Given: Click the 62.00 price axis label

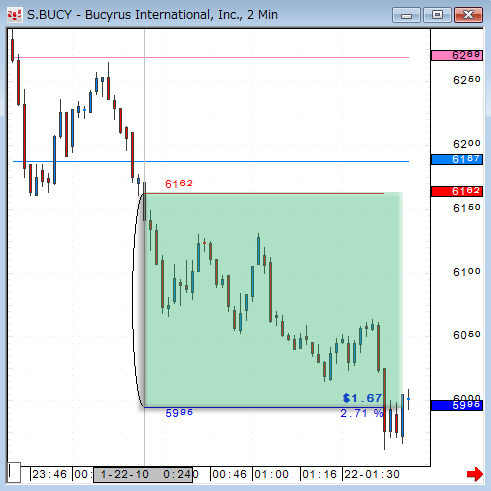Looking at the screenshot, I should pyautogui.click(x=467, y=144).
